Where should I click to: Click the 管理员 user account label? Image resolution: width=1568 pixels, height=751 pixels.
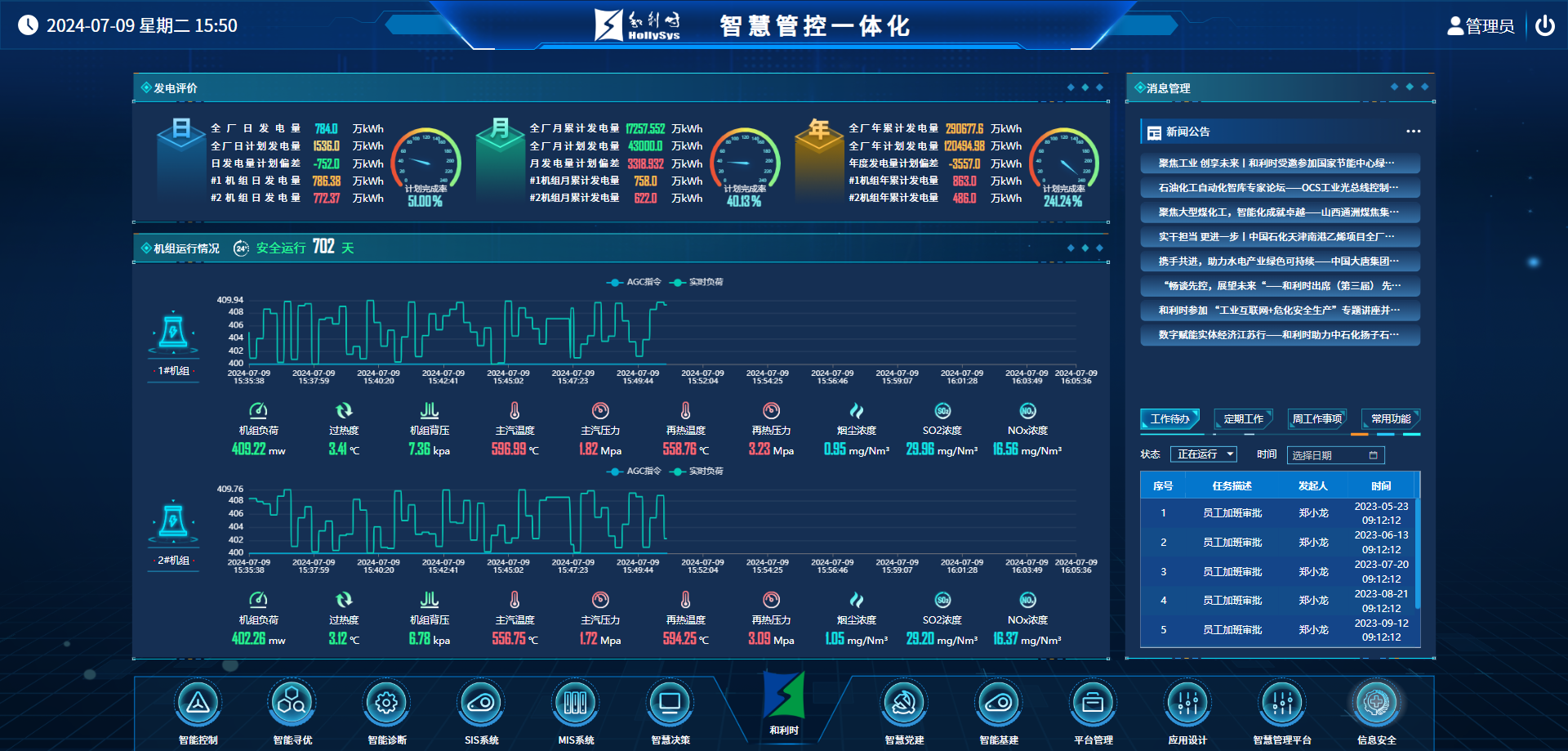[1481, 26]
